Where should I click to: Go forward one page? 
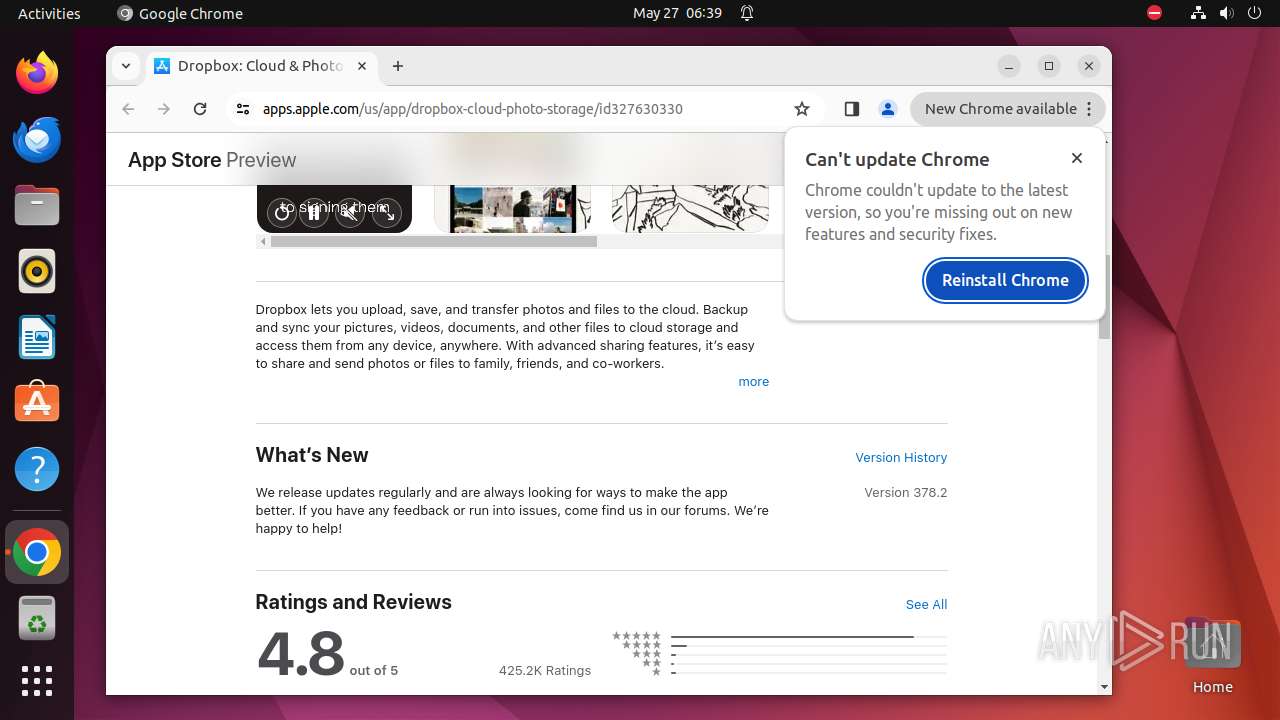[x=164, y=109]
